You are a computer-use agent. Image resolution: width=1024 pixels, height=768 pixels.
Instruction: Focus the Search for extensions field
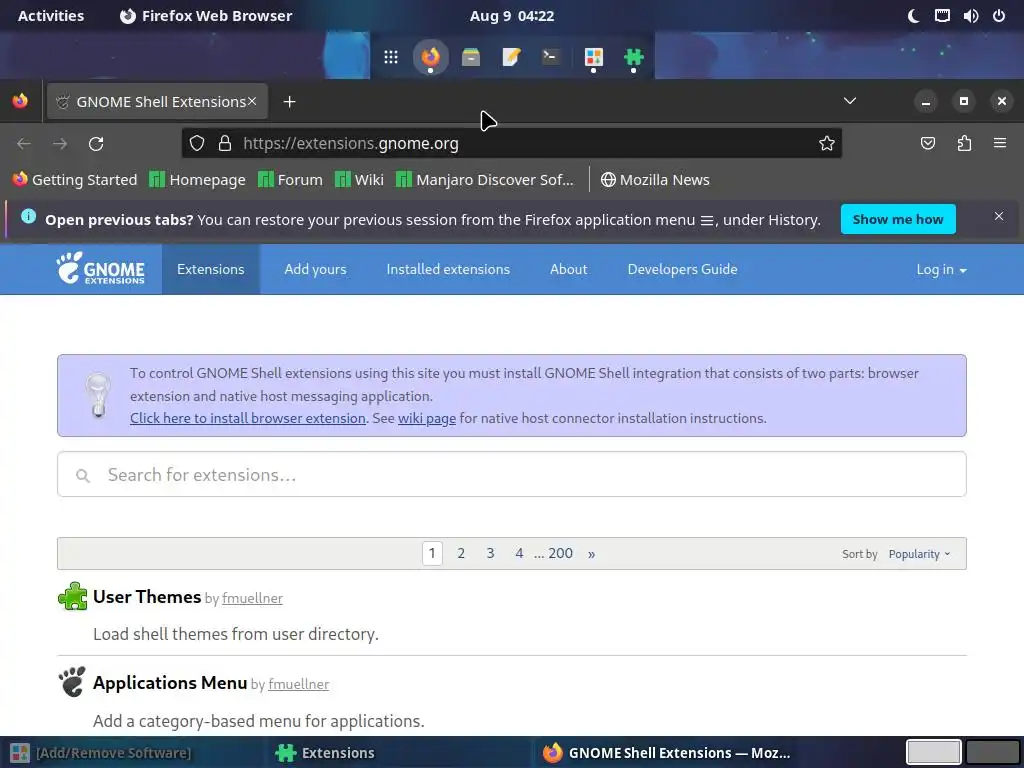tap(512, 474)
